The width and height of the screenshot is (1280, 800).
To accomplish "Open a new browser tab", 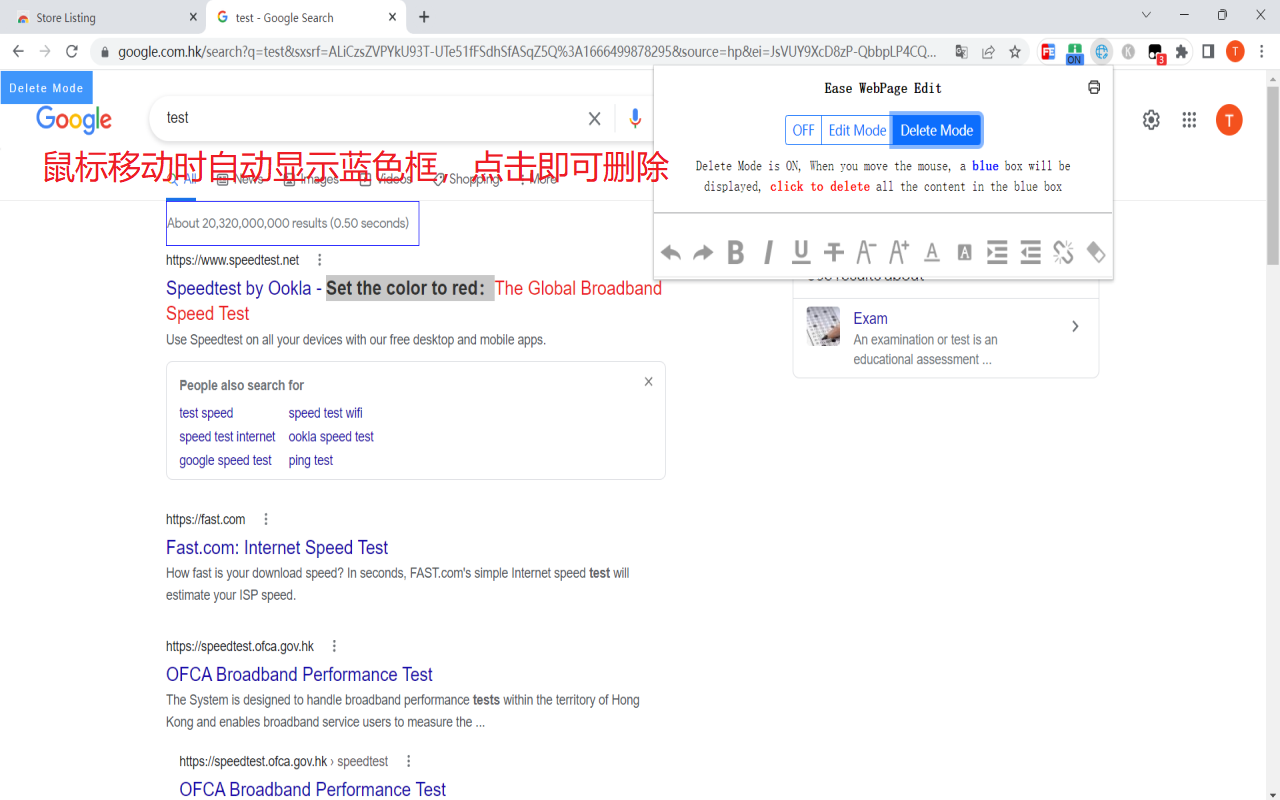I will coord(424,17).
